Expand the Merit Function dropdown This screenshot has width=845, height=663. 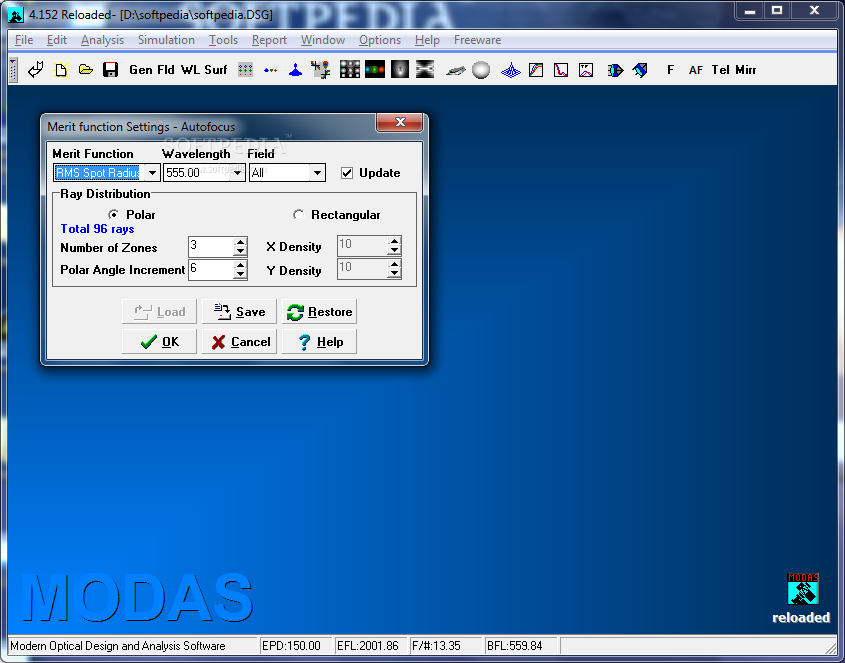[x=153, y=172]
